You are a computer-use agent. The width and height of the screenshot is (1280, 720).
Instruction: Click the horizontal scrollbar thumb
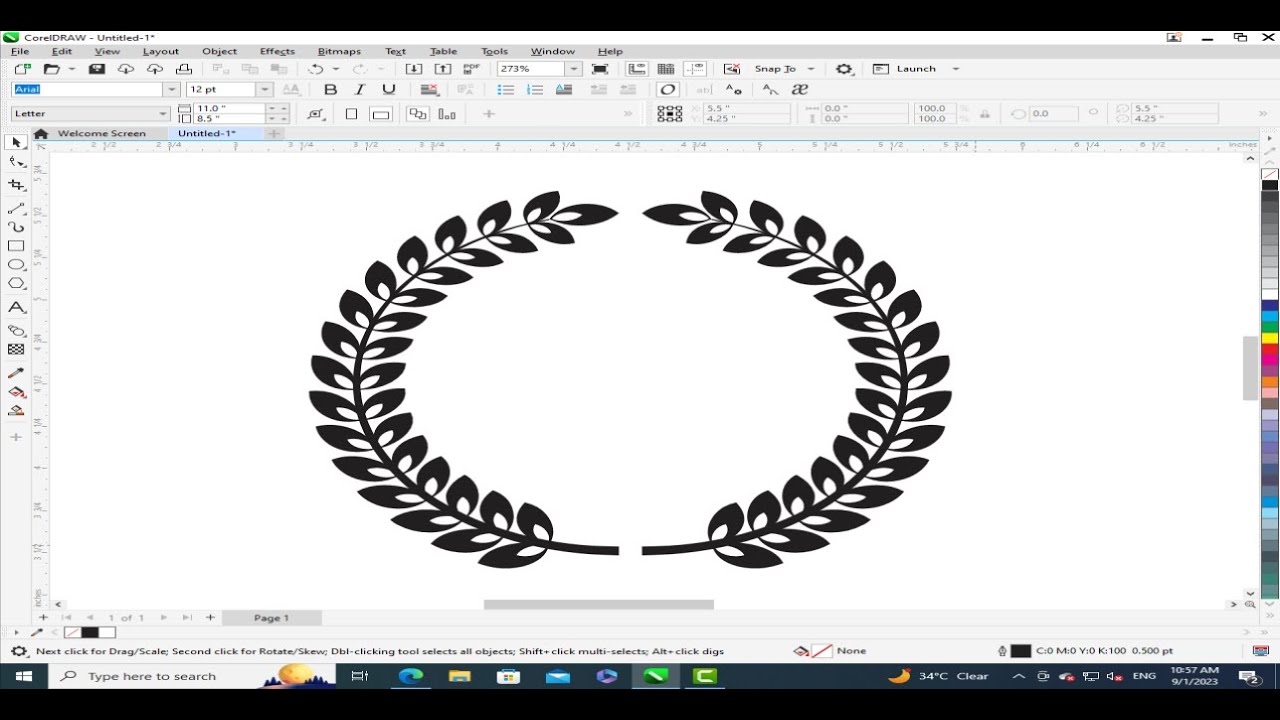(x=598, y=604)
